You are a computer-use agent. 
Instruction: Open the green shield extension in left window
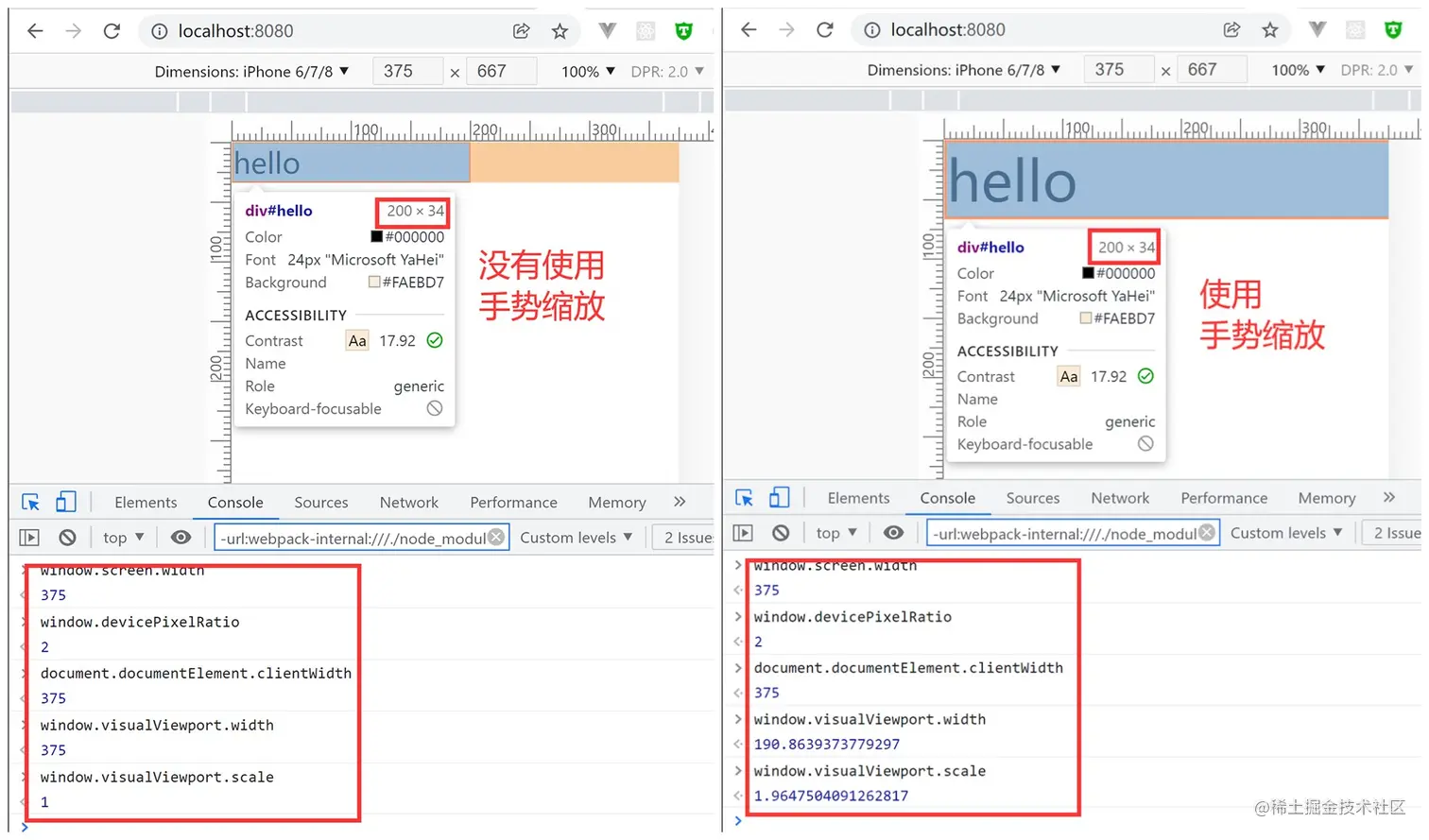[683, 31]
